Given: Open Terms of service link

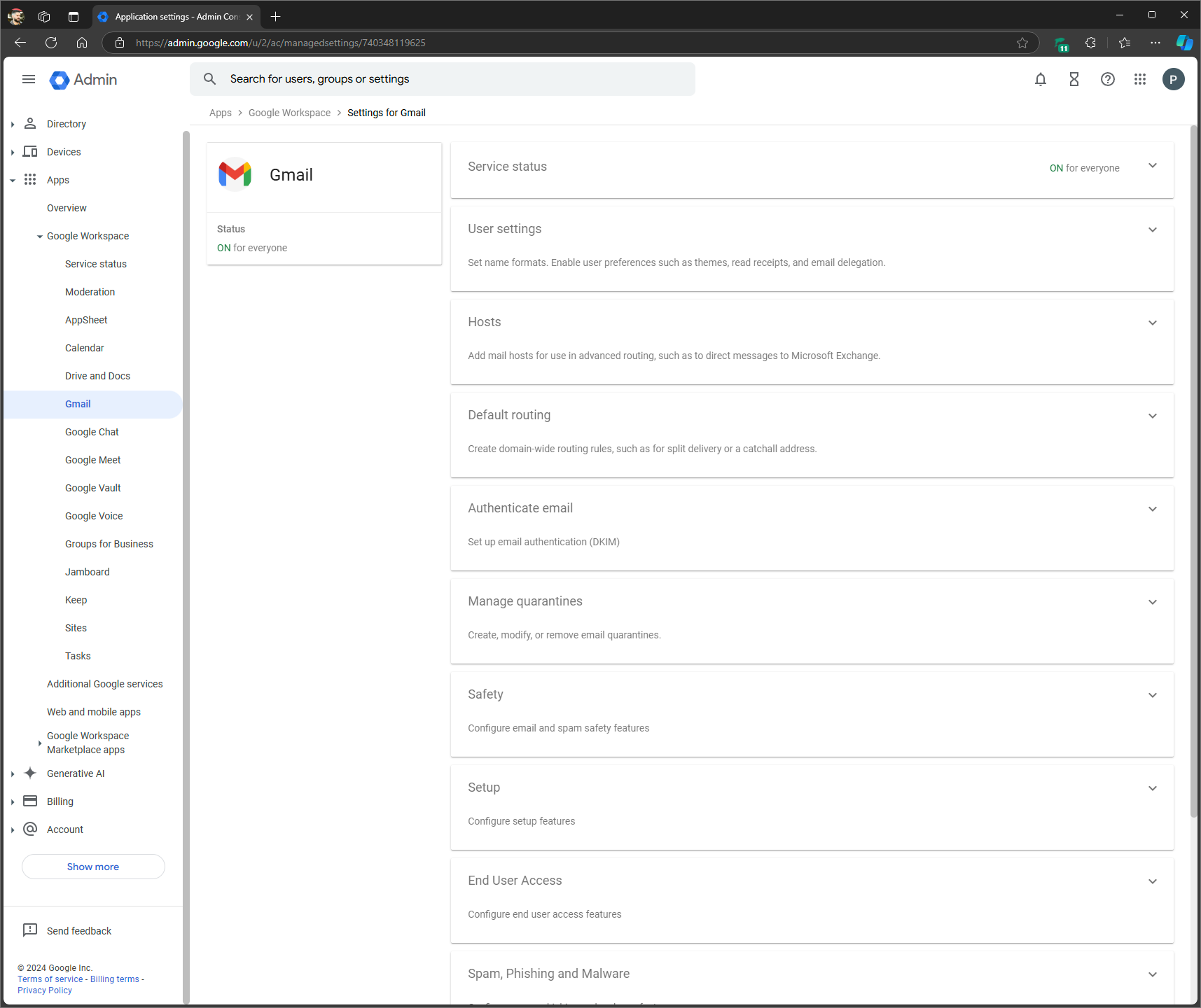Looking at the screenshot, I should pos(50,979).
